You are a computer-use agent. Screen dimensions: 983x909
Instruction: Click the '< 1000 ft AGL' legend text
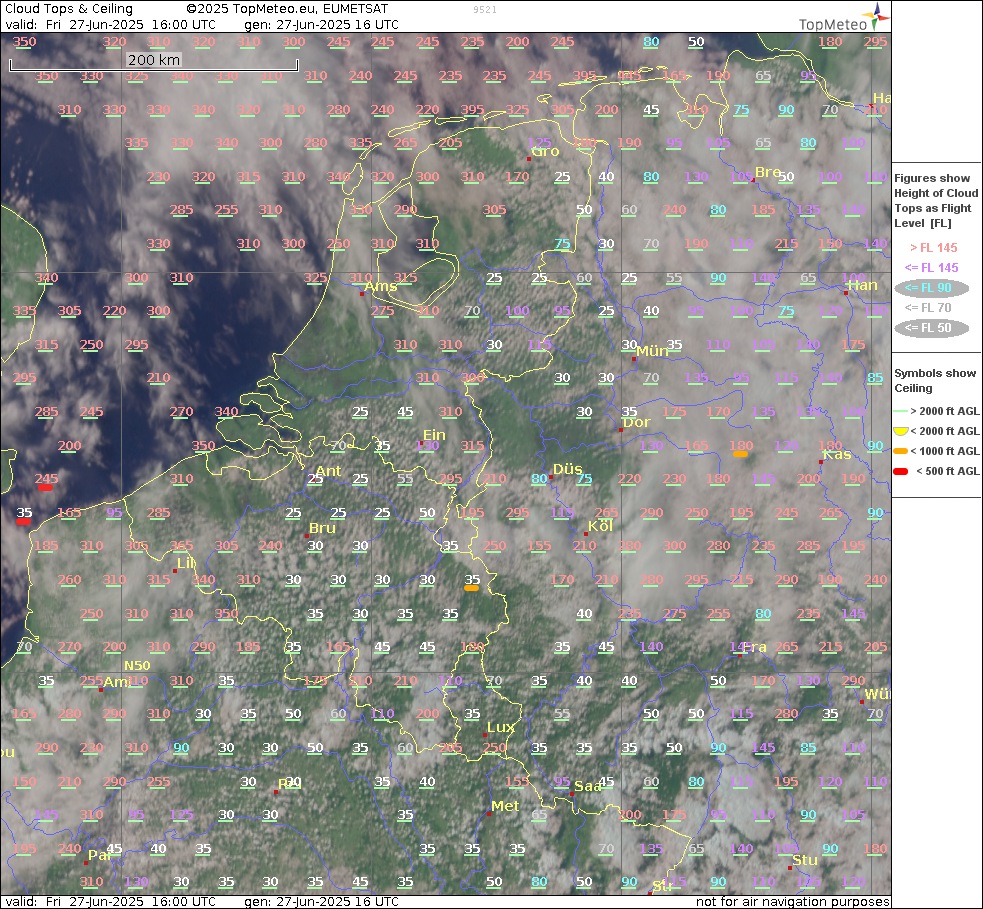[x=945, y=451]
